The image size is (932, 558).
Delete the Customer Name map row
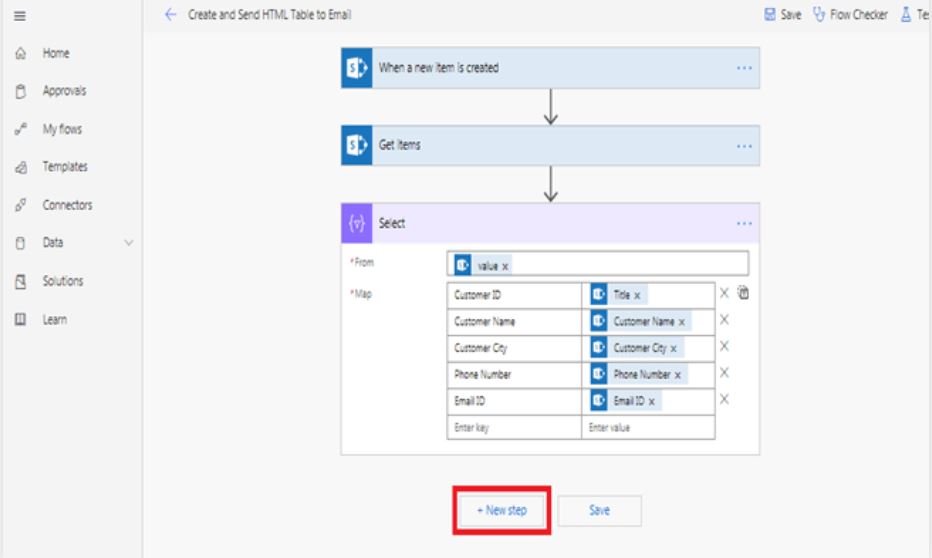click(x=724, y=320)
